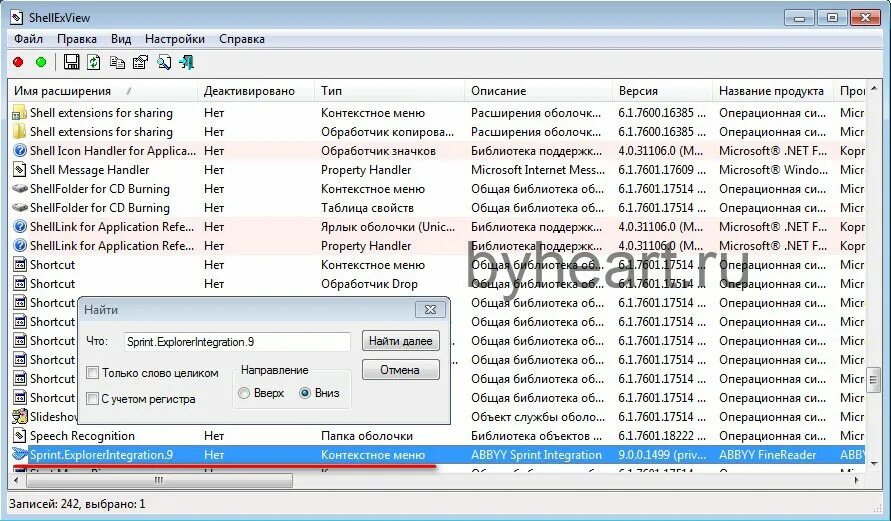Sort by the Описание column header

(x=539, y=91)
